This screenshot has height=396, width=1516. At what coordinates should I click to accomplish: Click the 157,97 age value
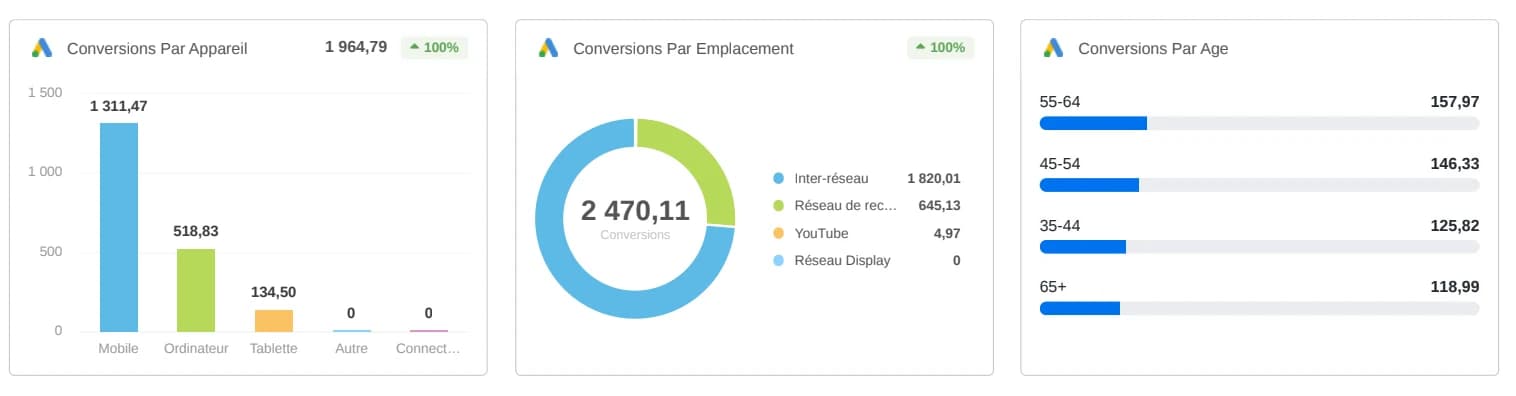point(1454,101)
